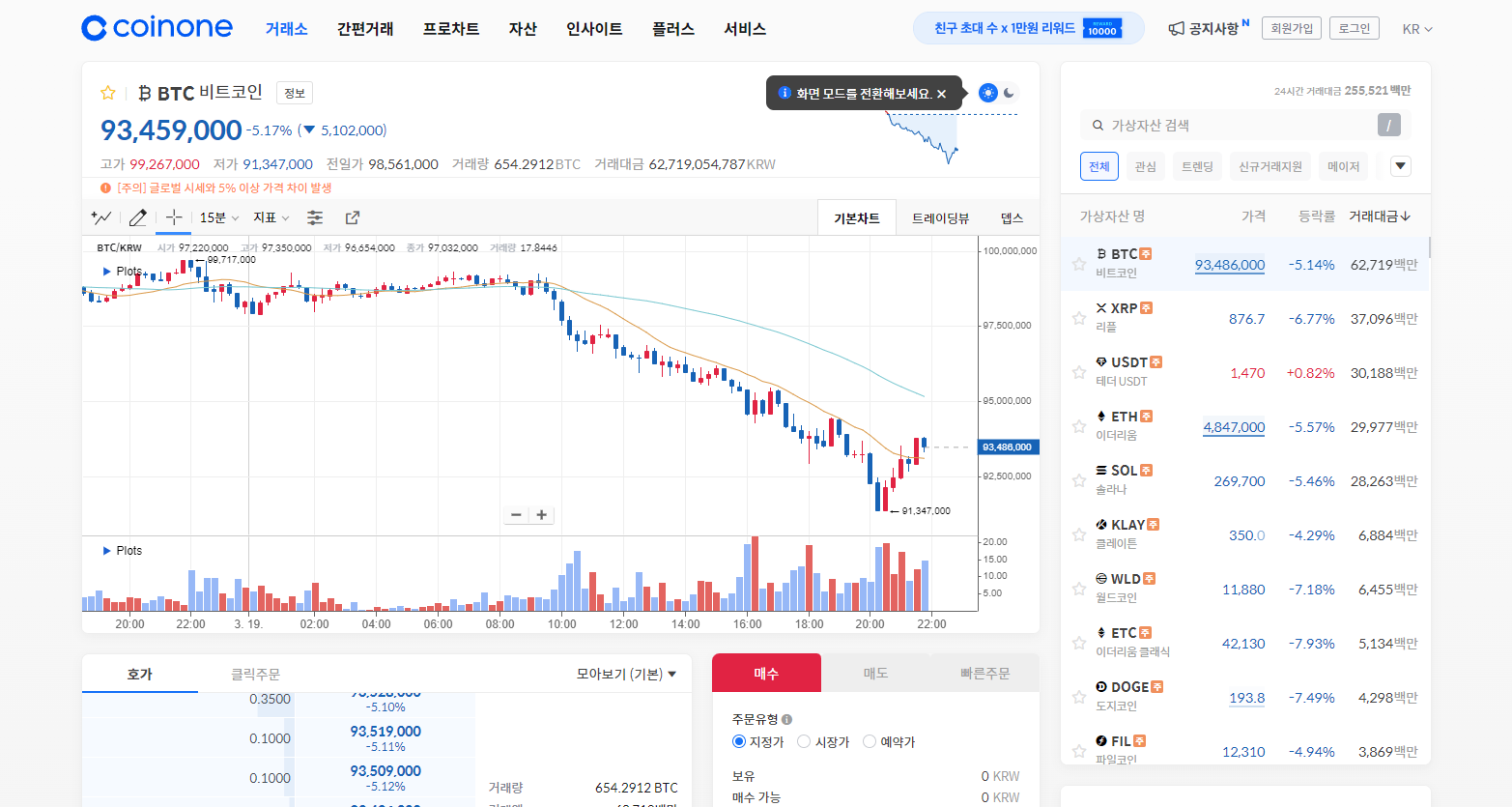Open the 자산 menu
This screenshot has height=807, width=1512.
click(x=523, y=29)
